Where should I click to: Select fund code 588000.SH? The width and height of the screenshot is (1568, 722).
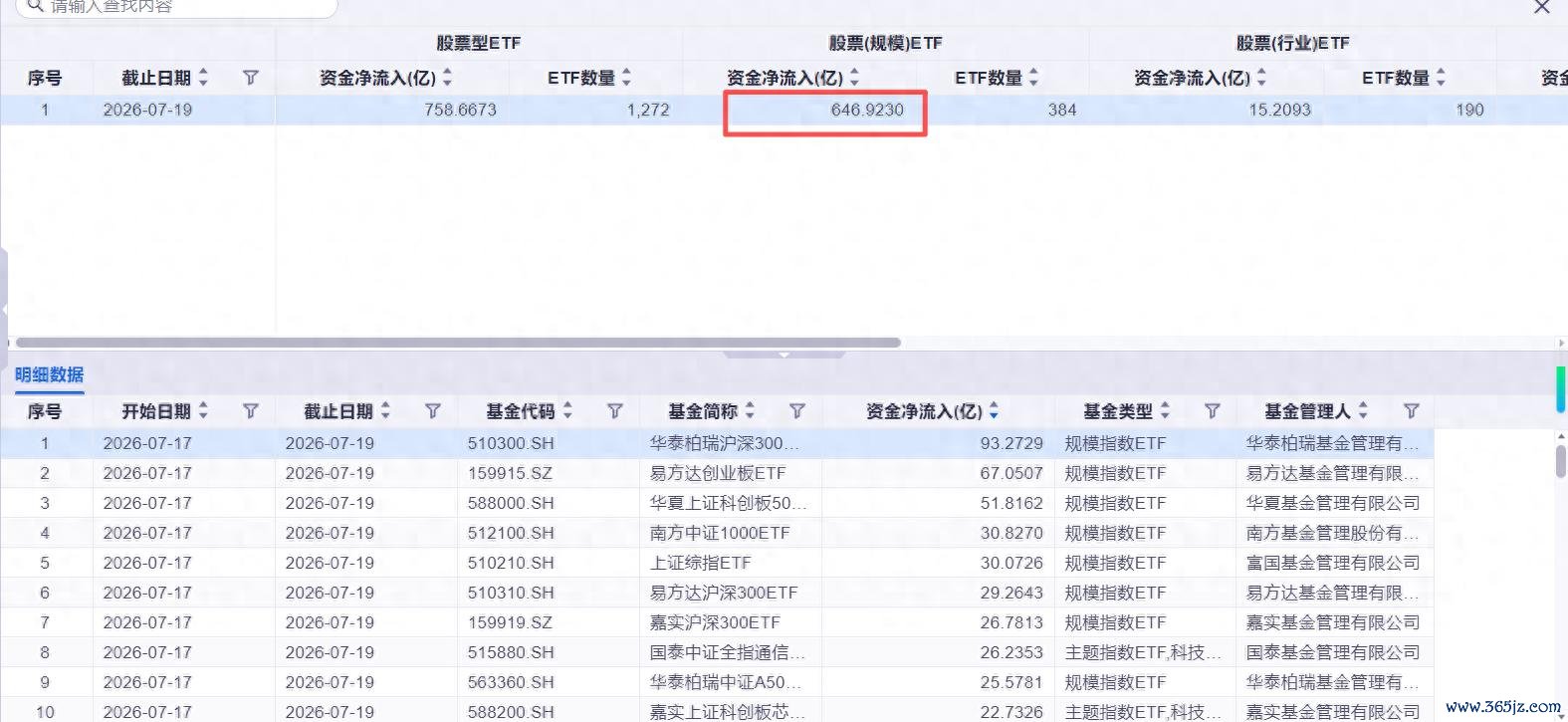pyautogui.click(x=511, y=503)
